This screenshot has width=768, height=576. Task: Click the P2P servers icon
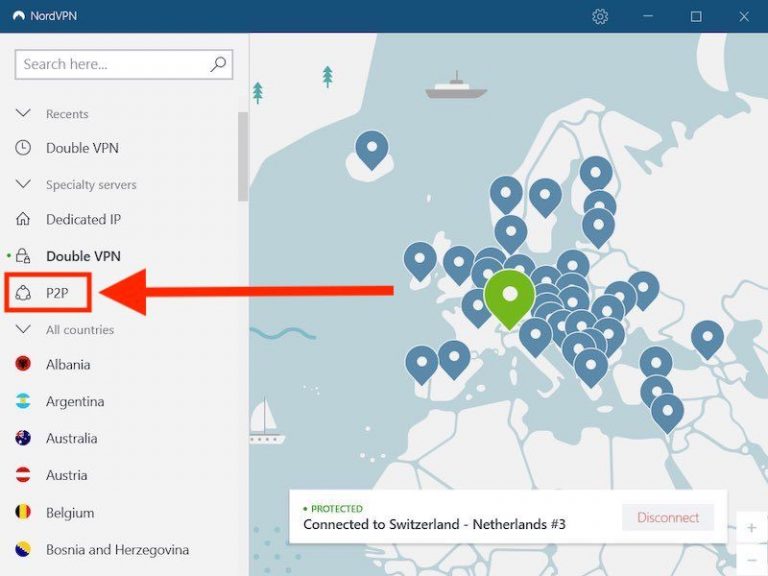click(23, 292)
